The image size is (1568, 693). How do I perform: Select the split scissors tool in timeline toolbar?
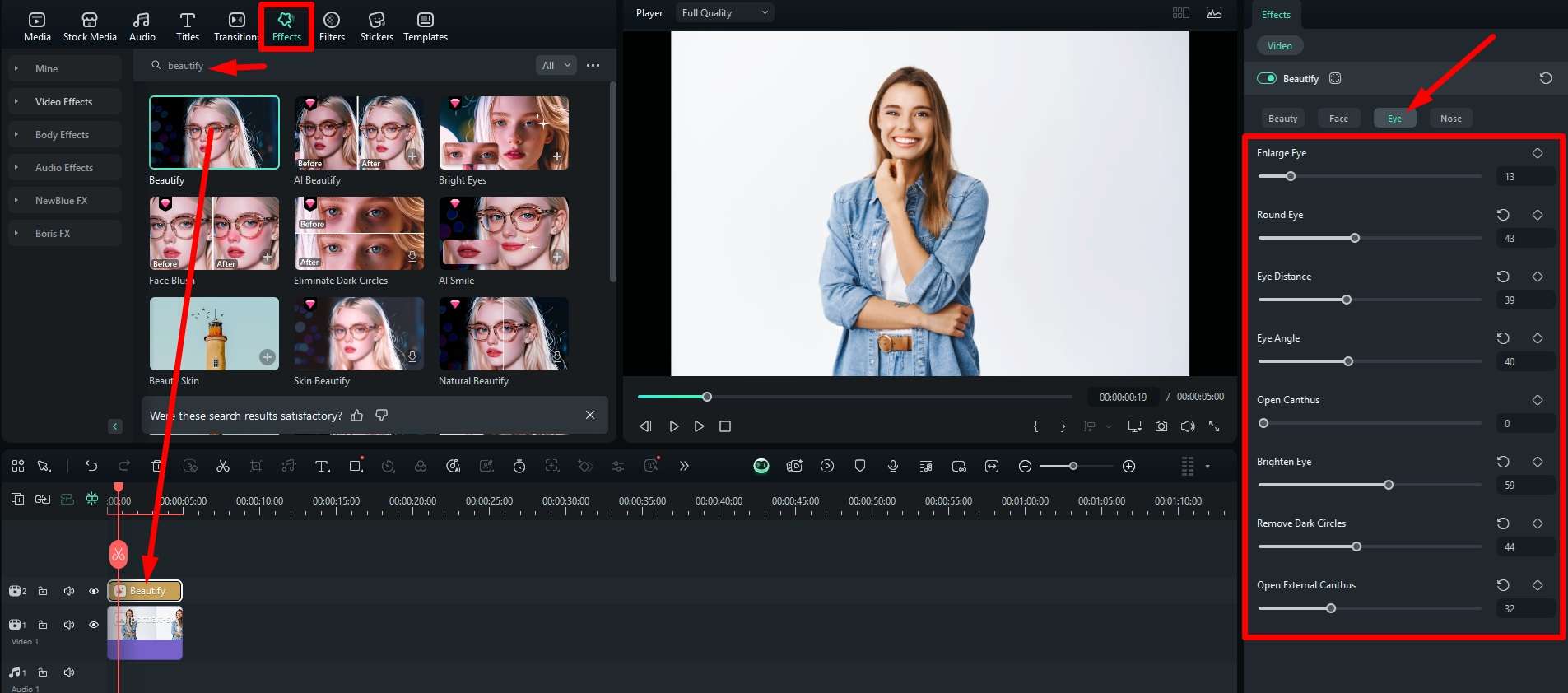(x=223, y=466)
